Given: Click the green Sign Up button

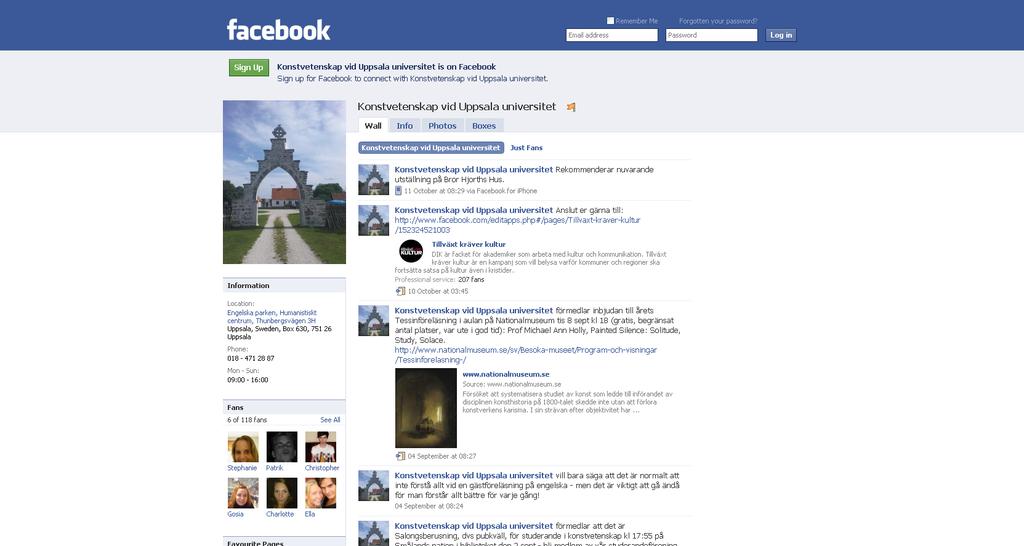Looking at the screenshot, I should tap(249, 67).
